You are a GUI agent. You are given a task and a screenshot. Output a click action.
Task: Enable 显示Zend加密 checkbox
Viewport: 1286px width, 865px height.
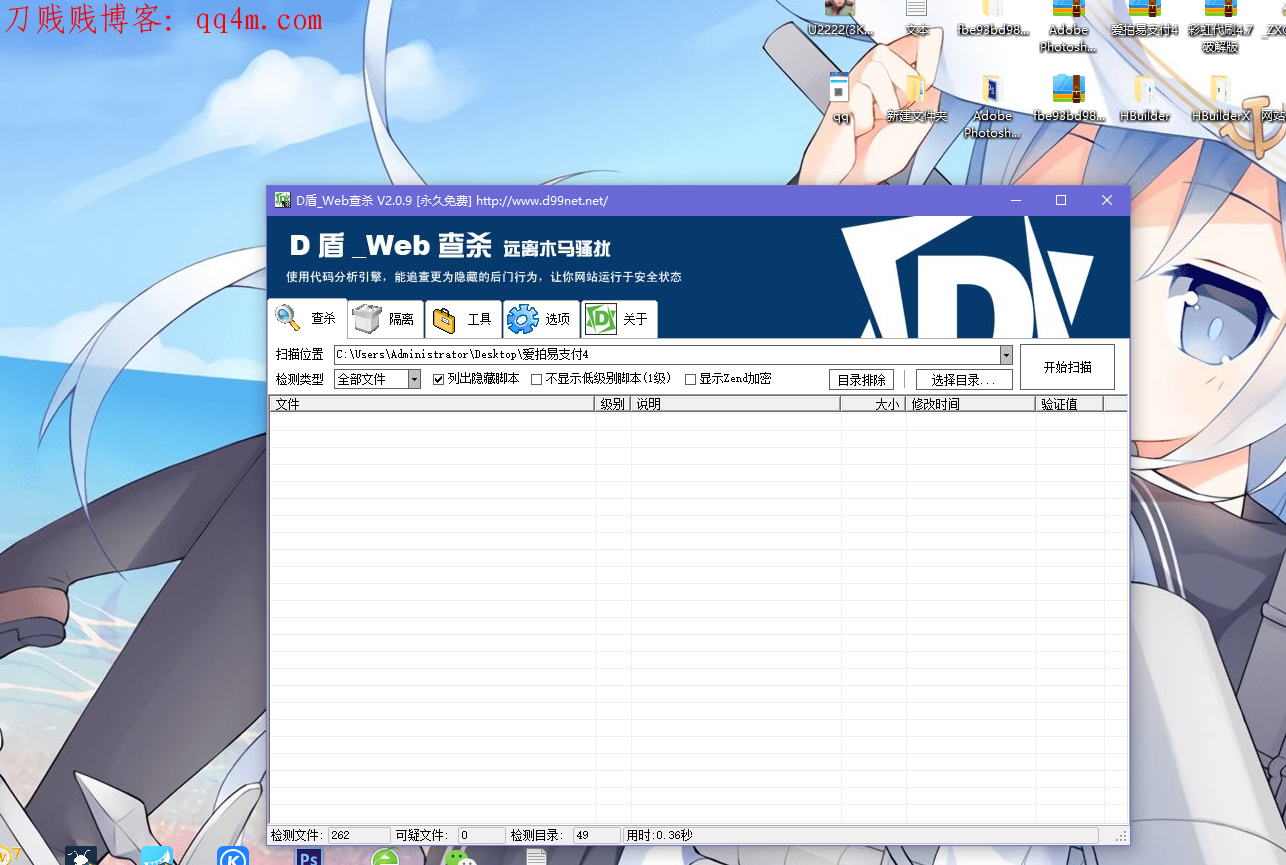690,379
